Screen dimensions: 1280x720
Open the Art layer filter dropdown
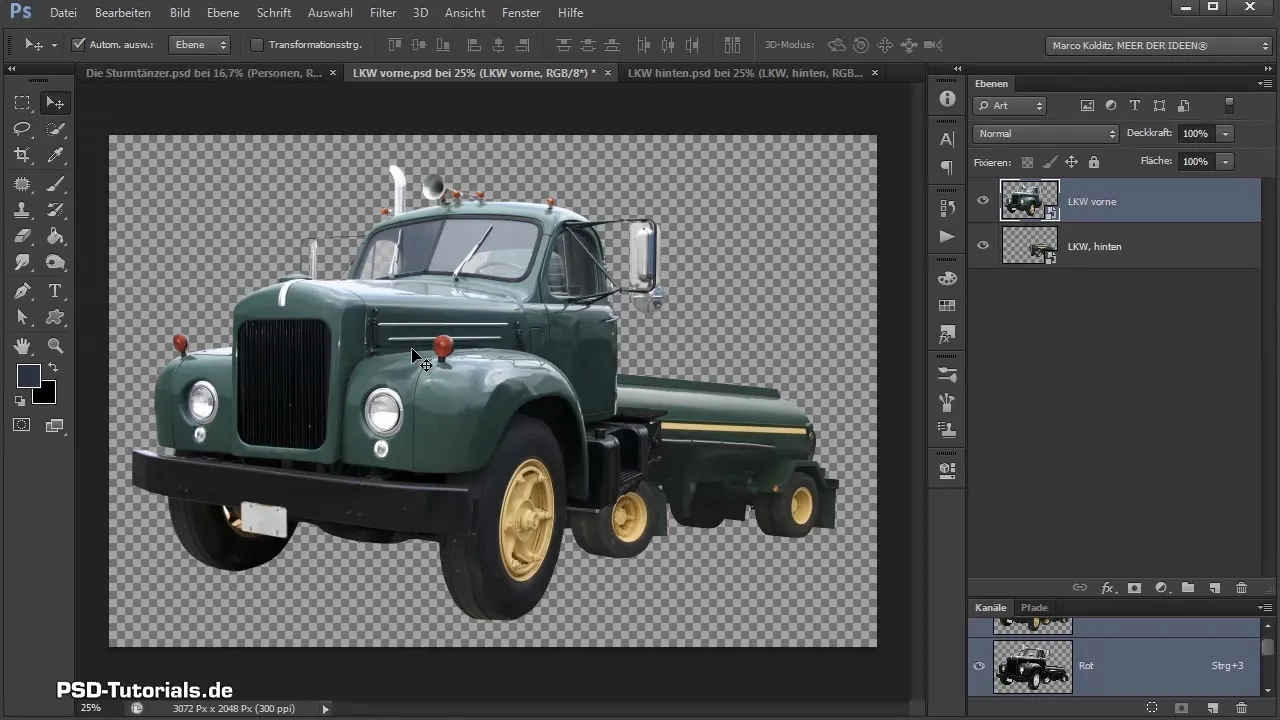tap(1010, 106)
